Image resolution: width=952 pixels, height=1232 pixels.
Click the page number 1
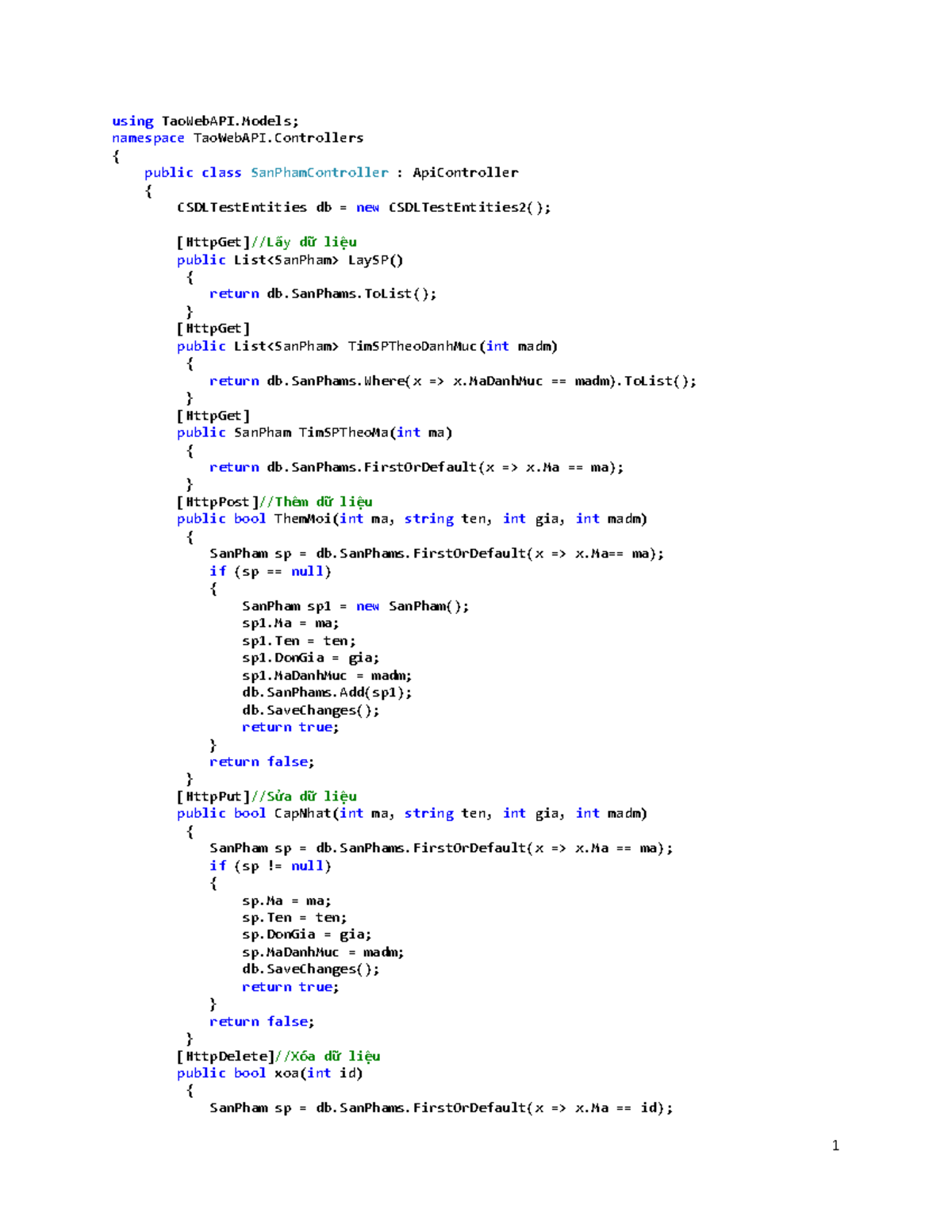pos(835,1146)
